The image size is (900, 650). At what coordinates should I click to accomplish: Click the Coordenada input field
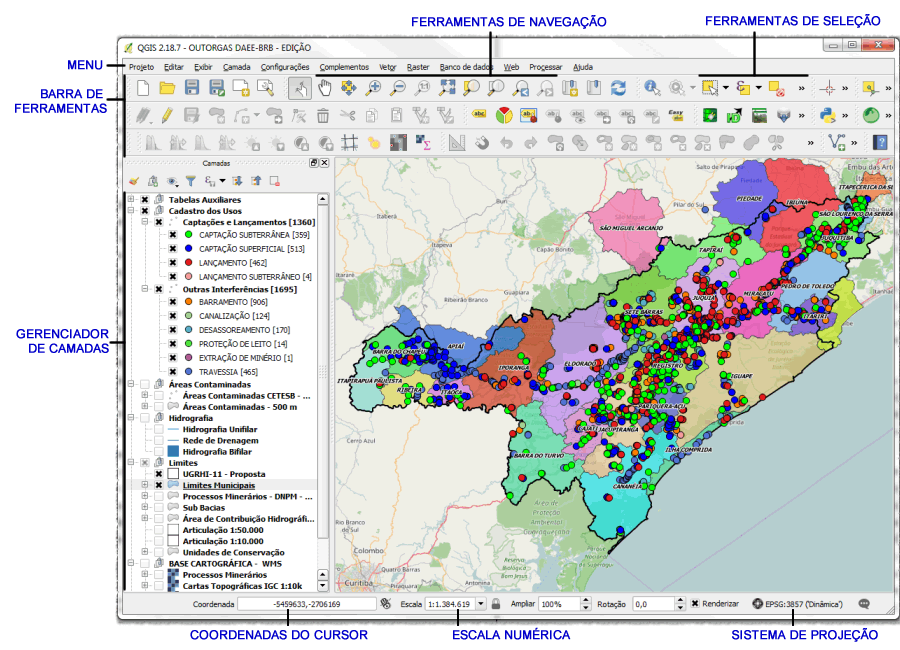[306, 604]
